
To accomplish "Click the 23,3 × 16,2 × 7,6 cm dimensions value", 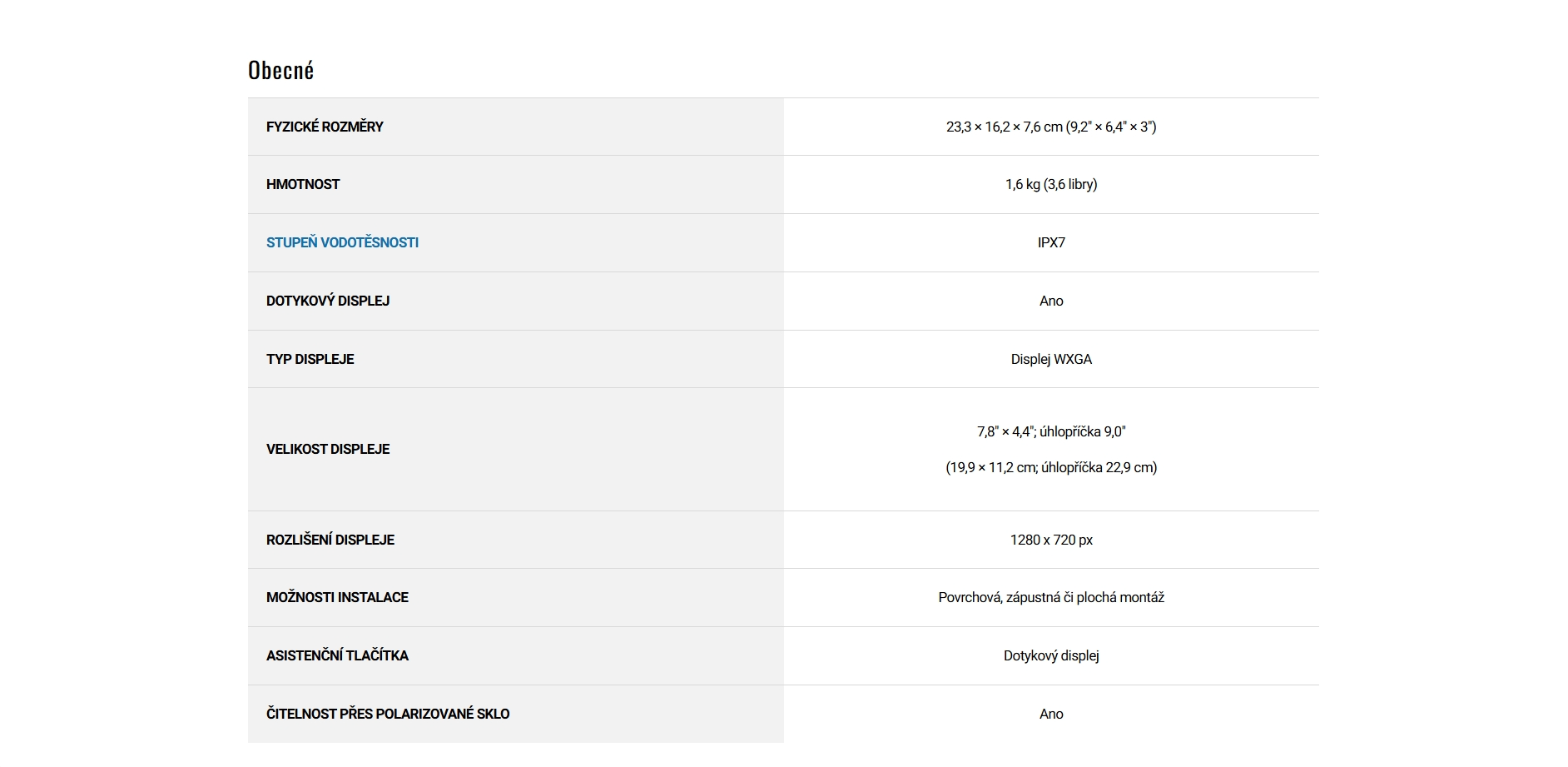I will (x=1050, y=127).
